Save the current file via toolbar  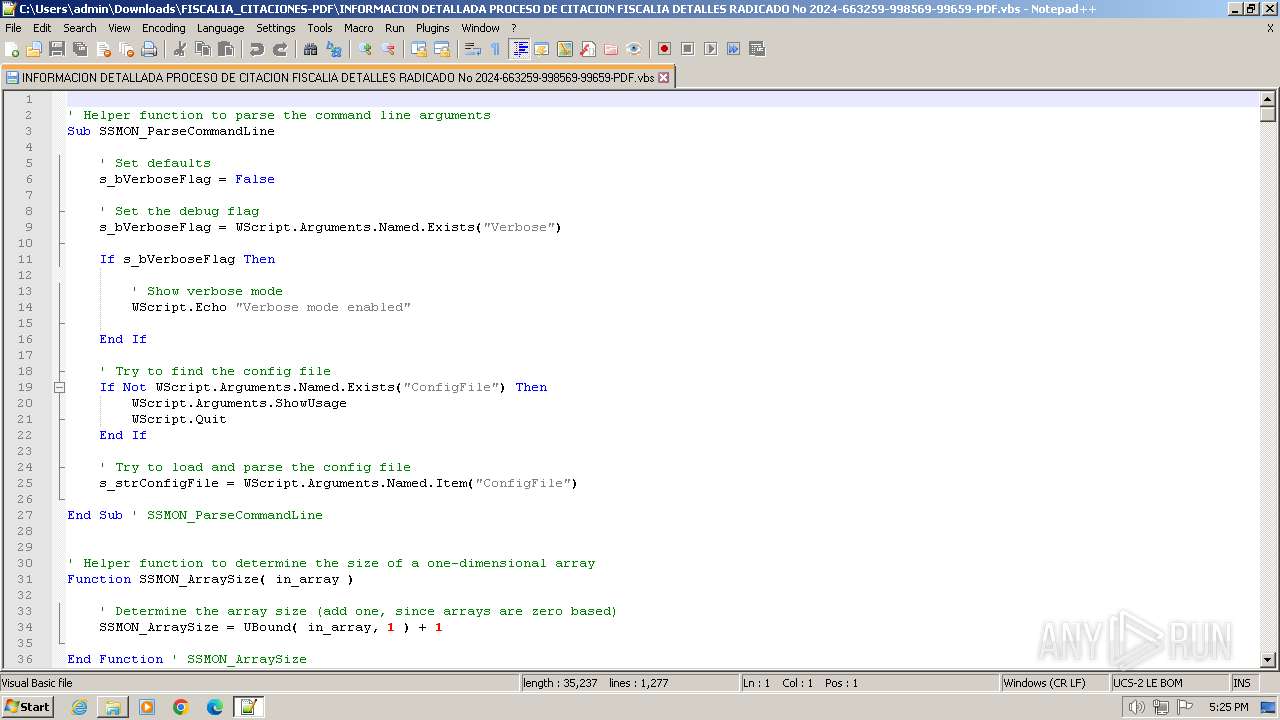click(x=57, y=49)
